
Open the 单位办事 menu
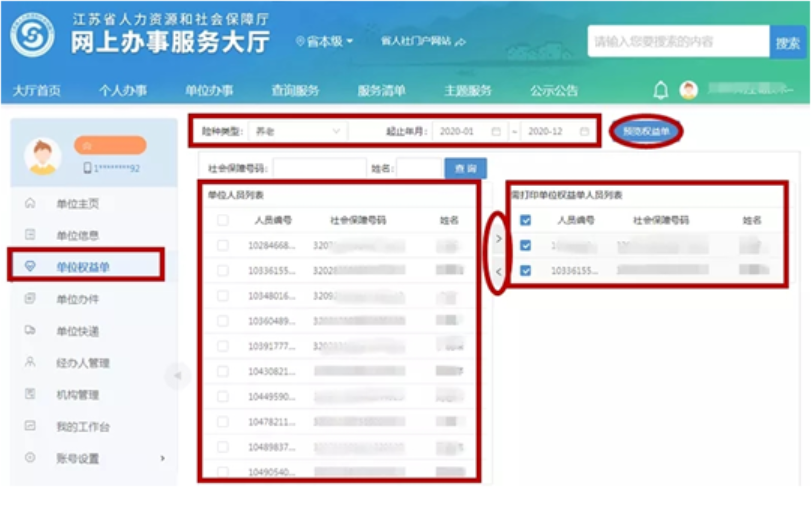pos(209,91)
